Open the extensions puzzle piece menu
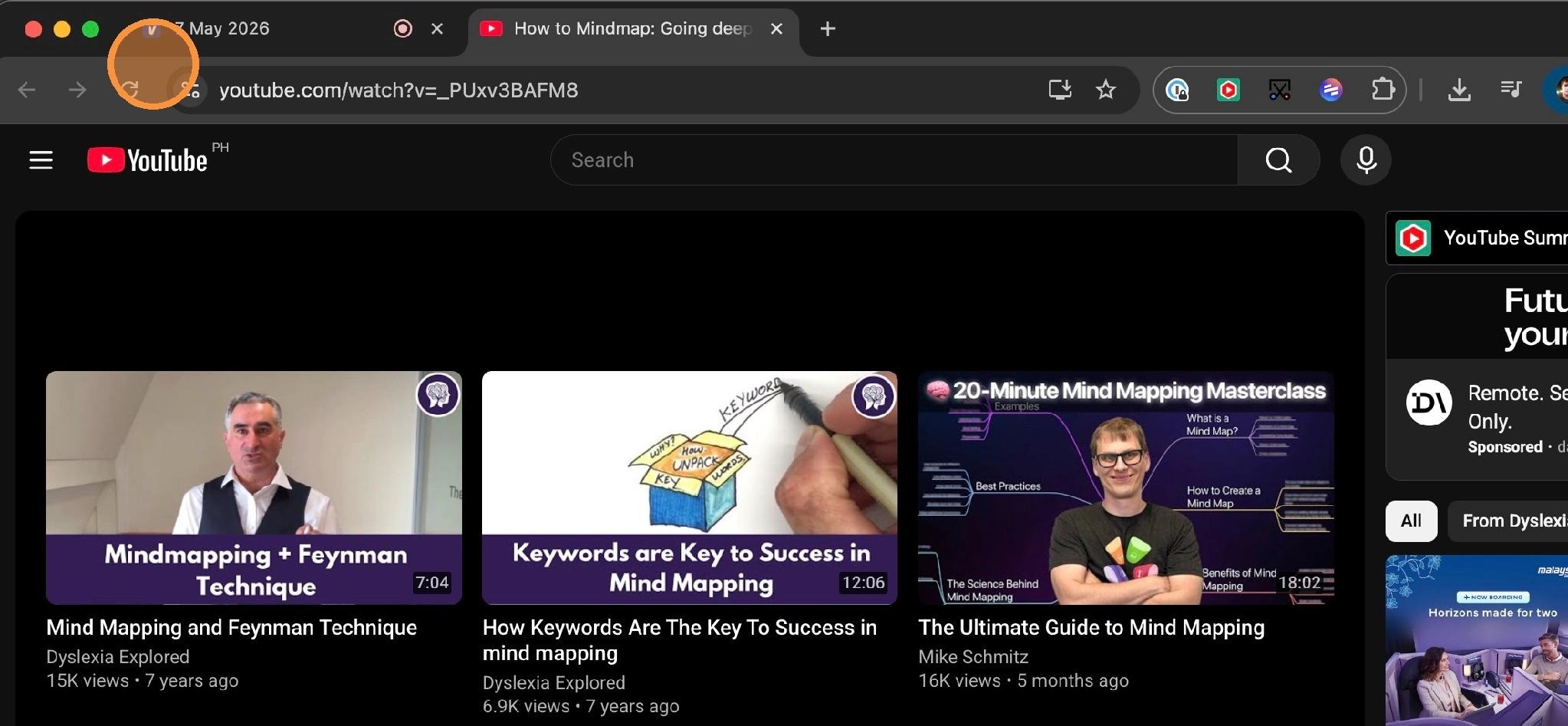The width and height of the screenshot is (1568, 726). click(1382, 90)
